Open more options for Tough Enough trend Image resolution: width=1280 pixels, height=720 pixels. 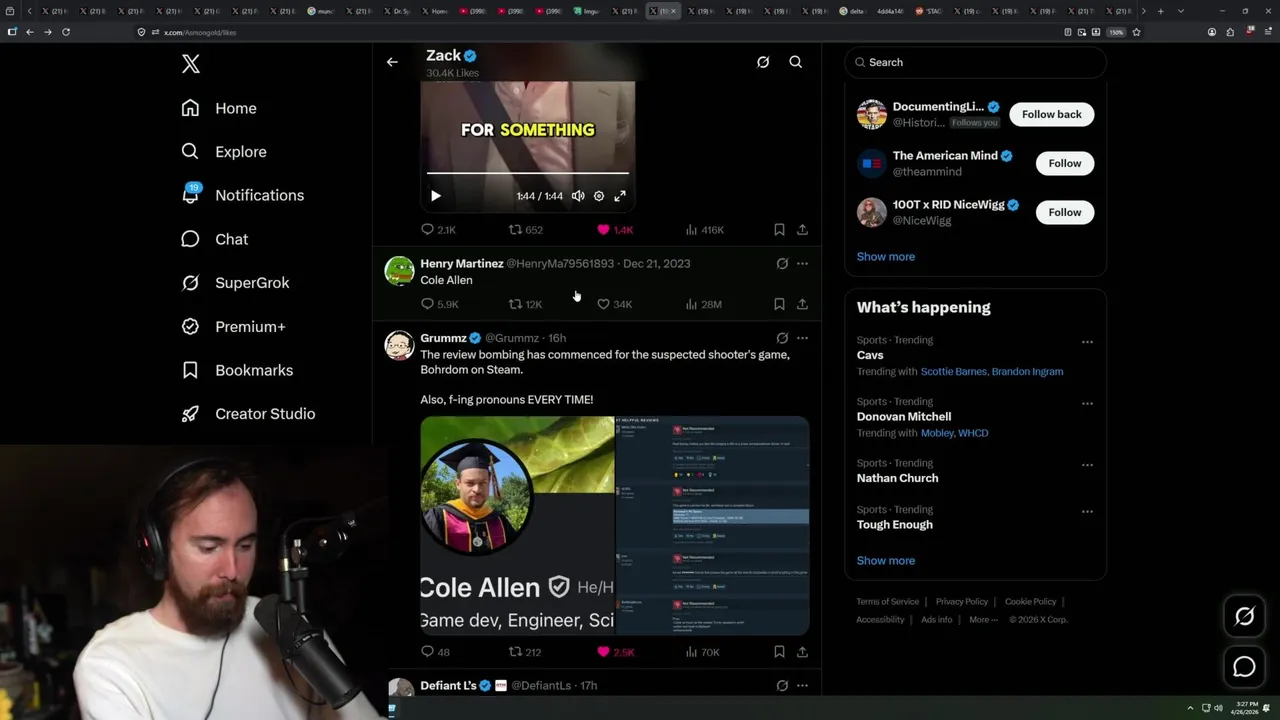[1087, 511]
